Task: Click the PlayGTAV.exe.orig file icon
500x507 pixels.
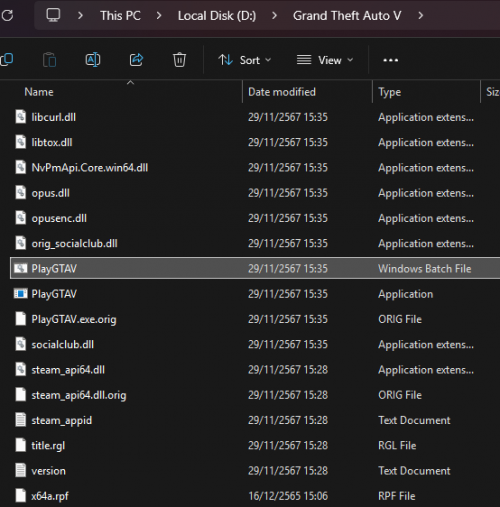Action: point(21,319)
